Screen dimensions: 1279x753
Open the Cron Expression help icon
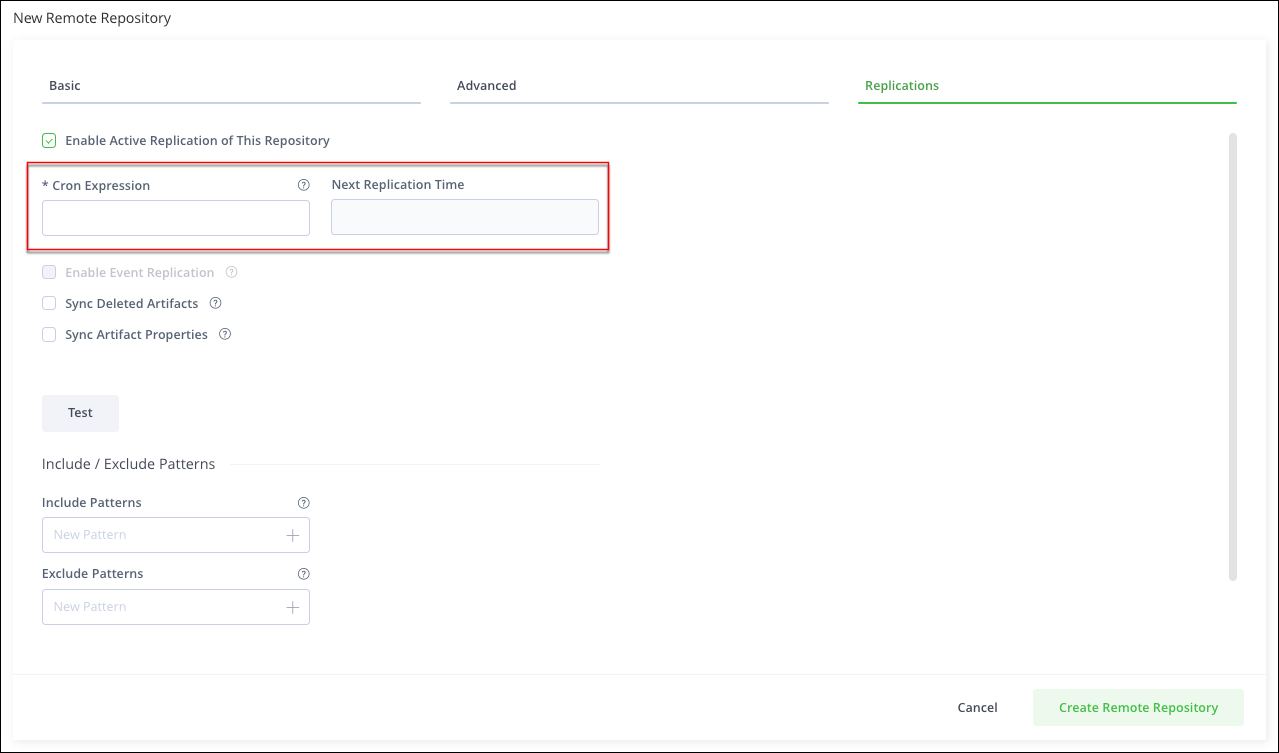tap(304, 185)
